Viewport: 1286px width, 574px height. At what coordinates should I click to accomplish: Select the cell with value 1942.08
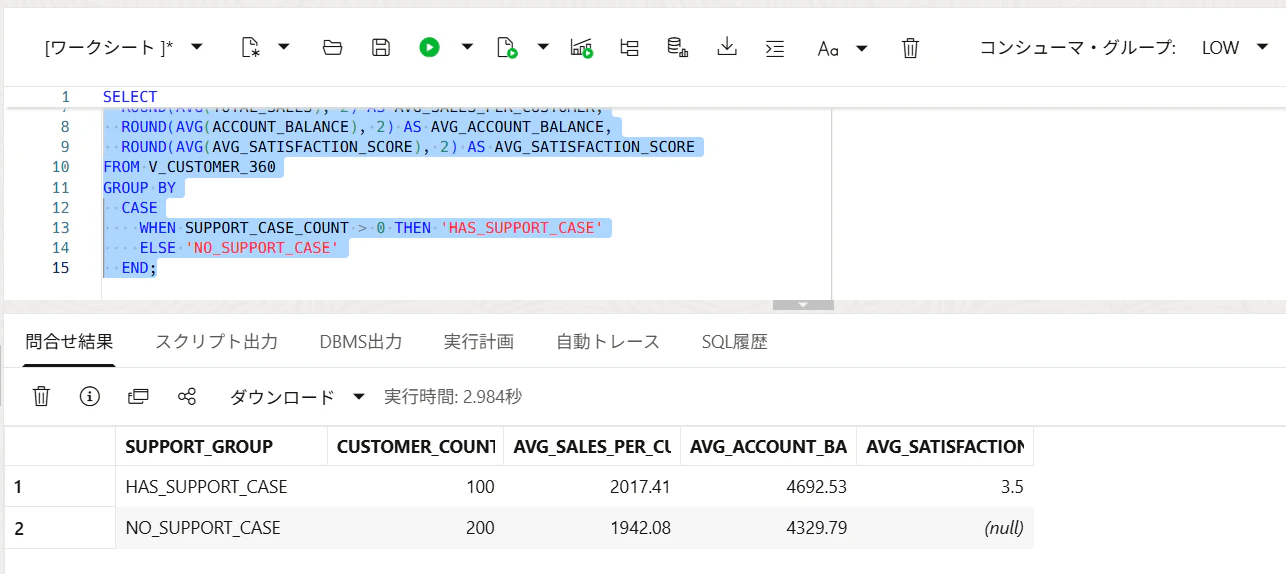tap(591, 528)
